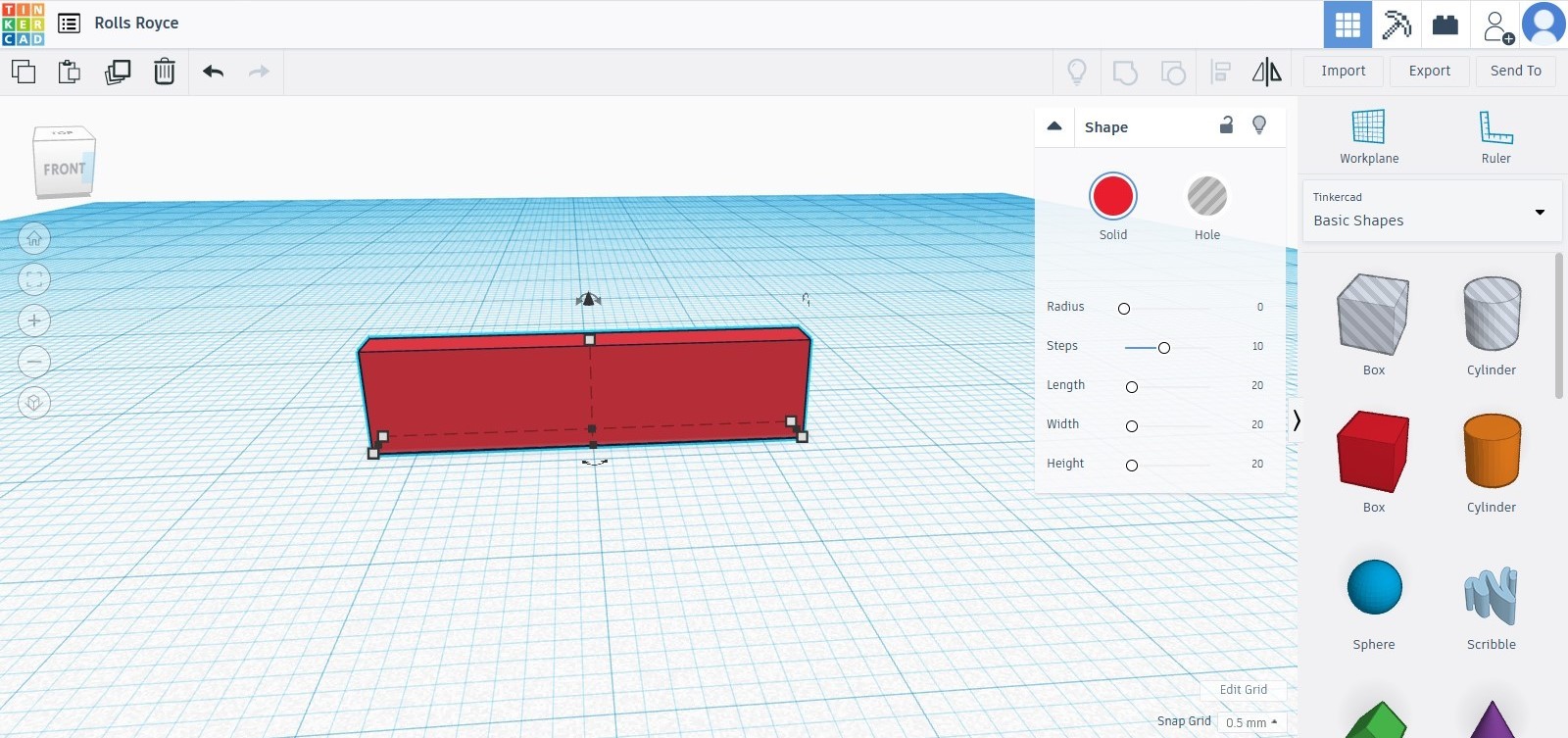Click the Length value field

[x=1257, y=386]
